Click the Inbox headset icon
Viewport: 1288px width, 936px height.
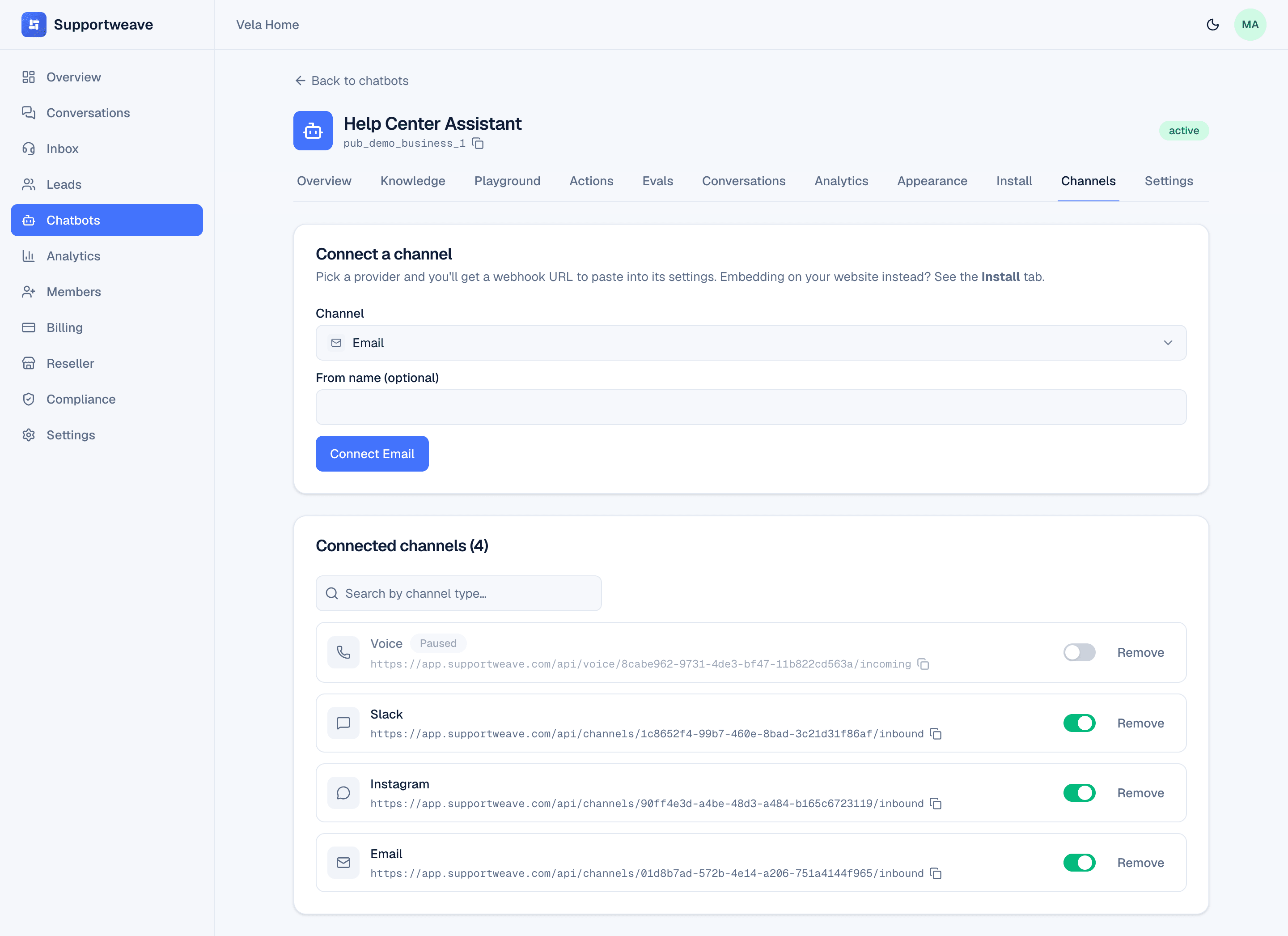click(x=28, y=149)
